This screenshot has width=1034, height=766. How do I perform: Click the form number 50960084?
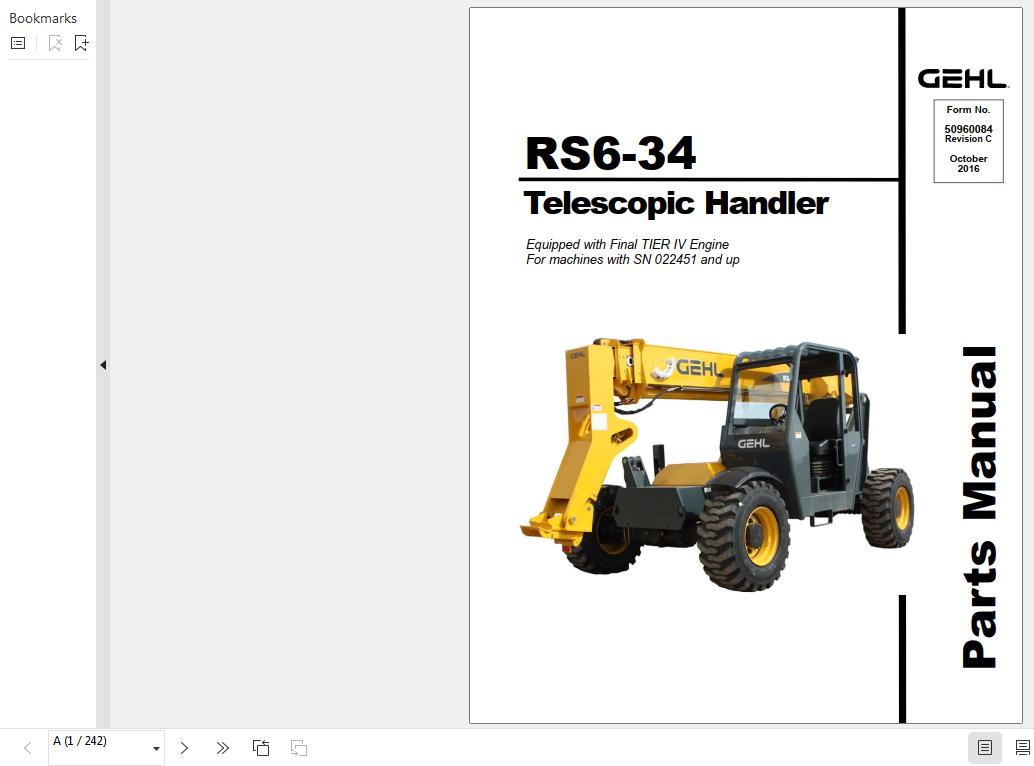click(968, 129)
